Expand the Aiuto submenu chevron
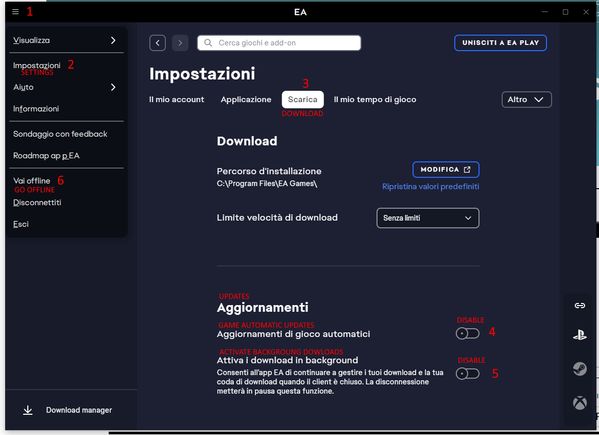The image size is (599, 435). (x=113, y=87)
